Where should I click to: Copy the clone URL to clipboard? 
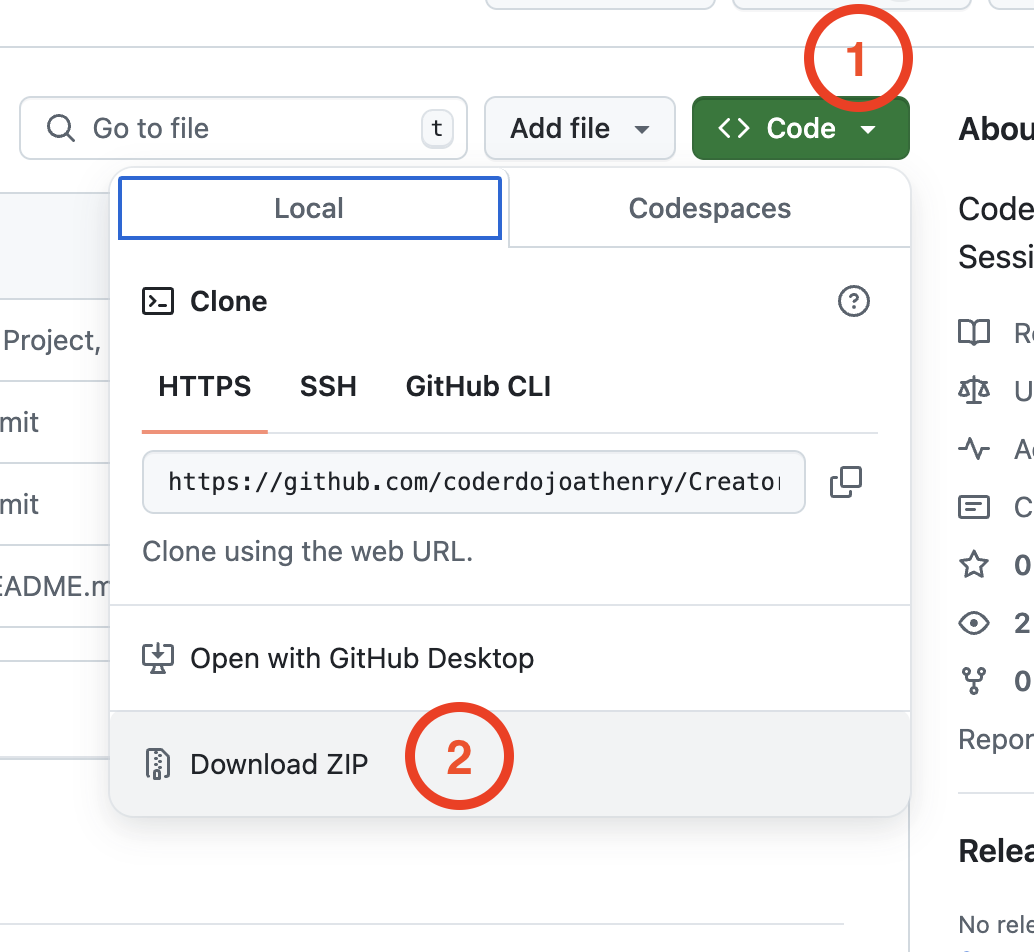(845, 482)
